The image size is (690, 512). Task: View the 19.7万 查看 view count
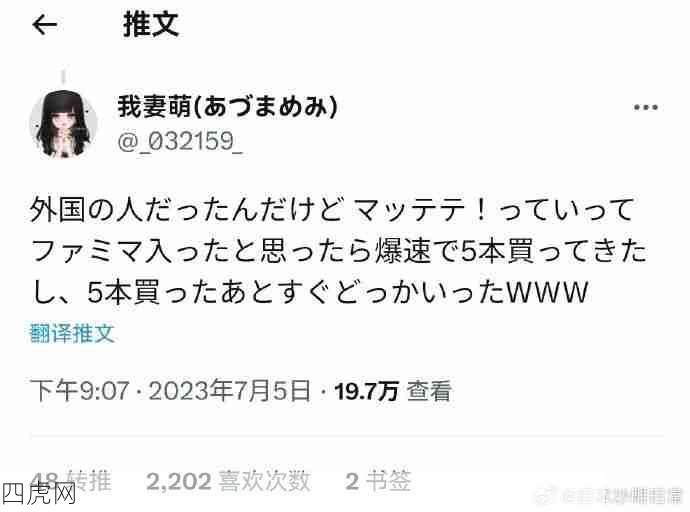393,391
